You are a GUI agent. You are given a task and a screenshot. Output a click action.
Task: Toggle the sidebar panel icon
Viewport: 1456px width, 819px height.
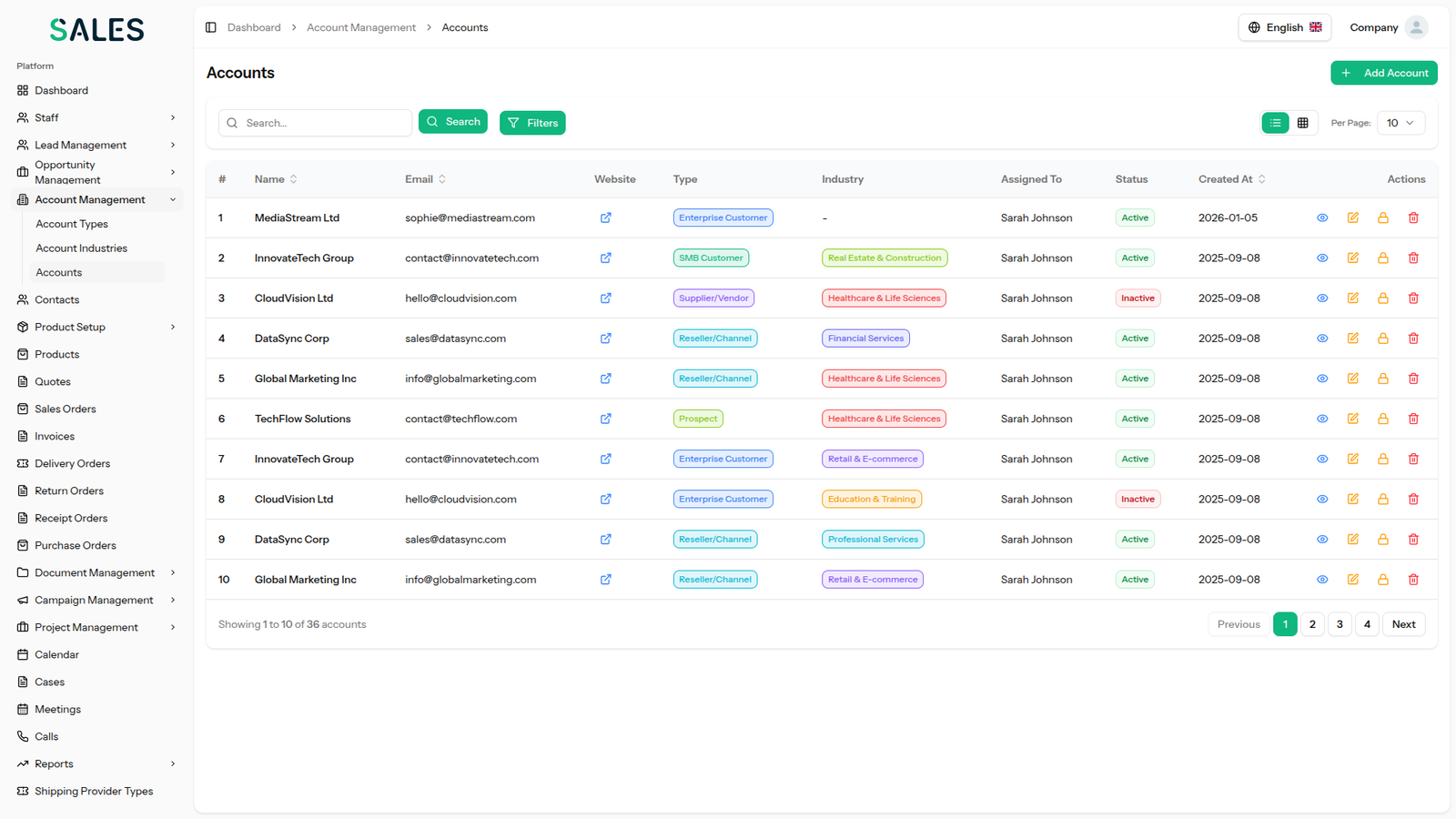[211, 27]
